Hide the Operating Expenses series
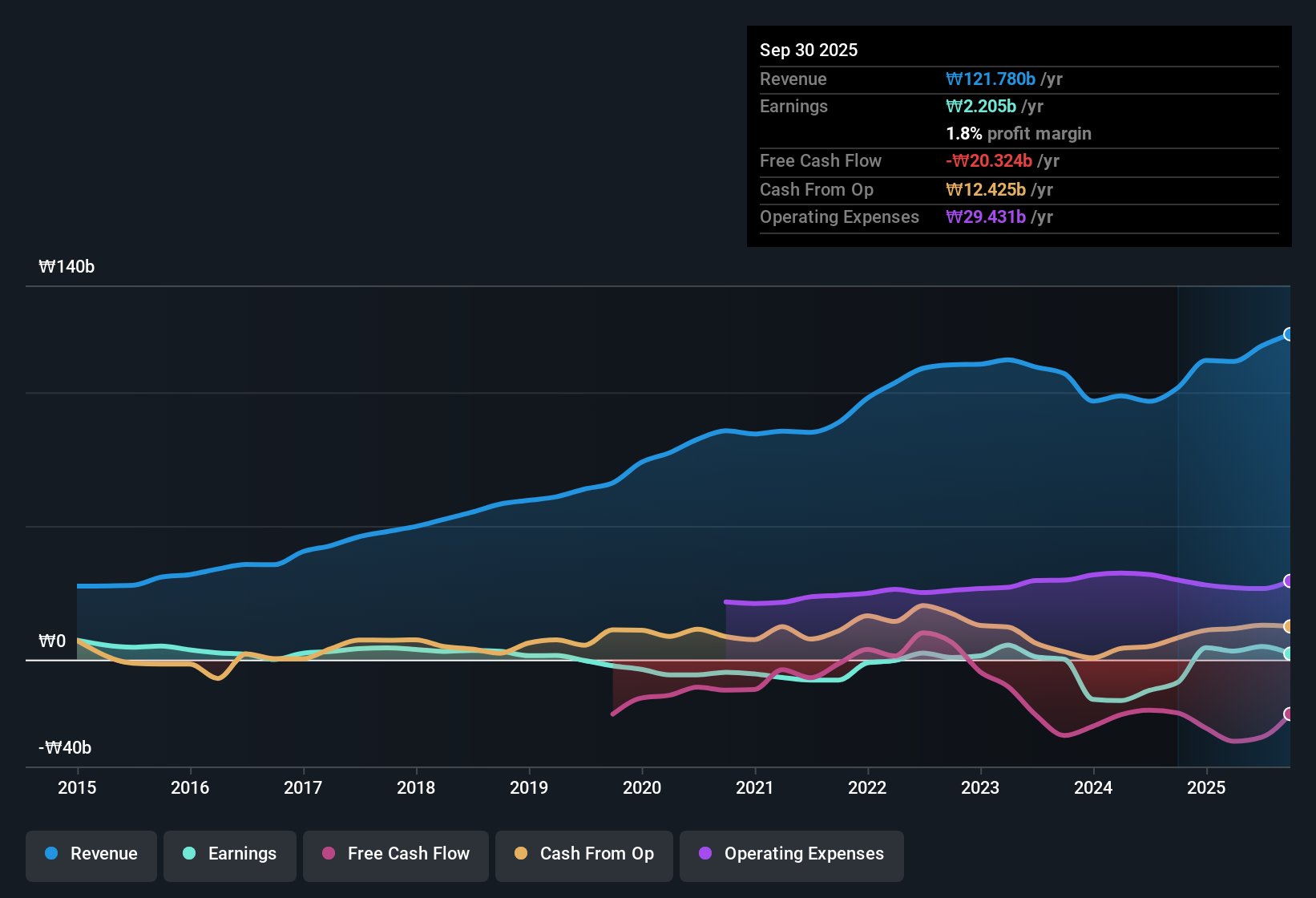This screenshot has width=1316, height=898. (791, 854)
